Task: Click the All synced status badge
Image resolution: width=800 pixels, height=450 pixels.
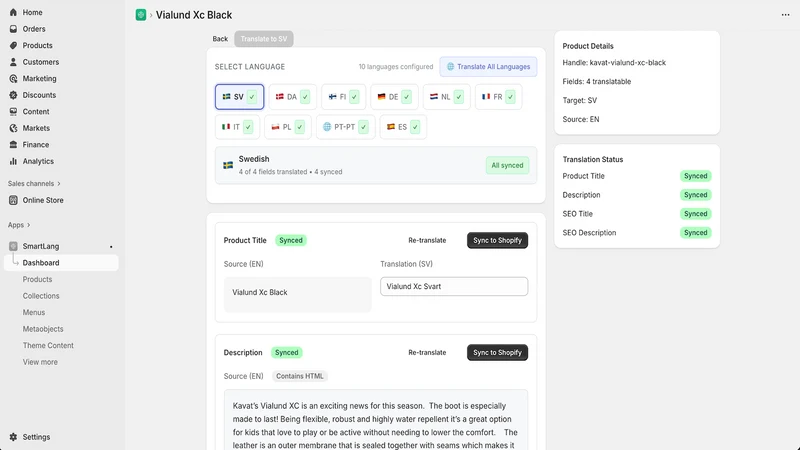Action: 507,165
